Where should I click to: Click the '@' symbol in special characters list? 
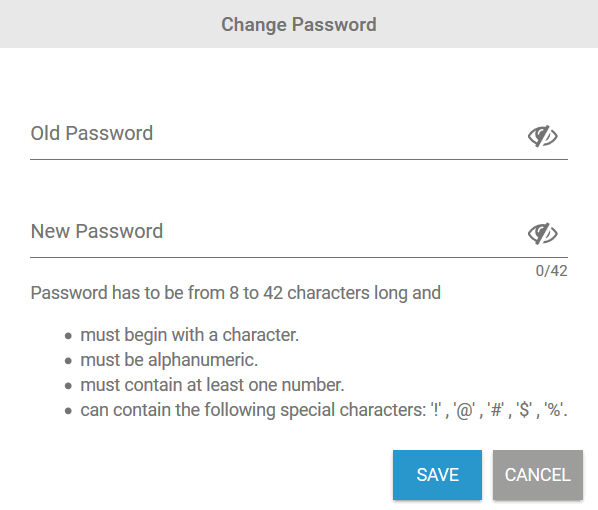pyautogui.click(x=465, y=411)
